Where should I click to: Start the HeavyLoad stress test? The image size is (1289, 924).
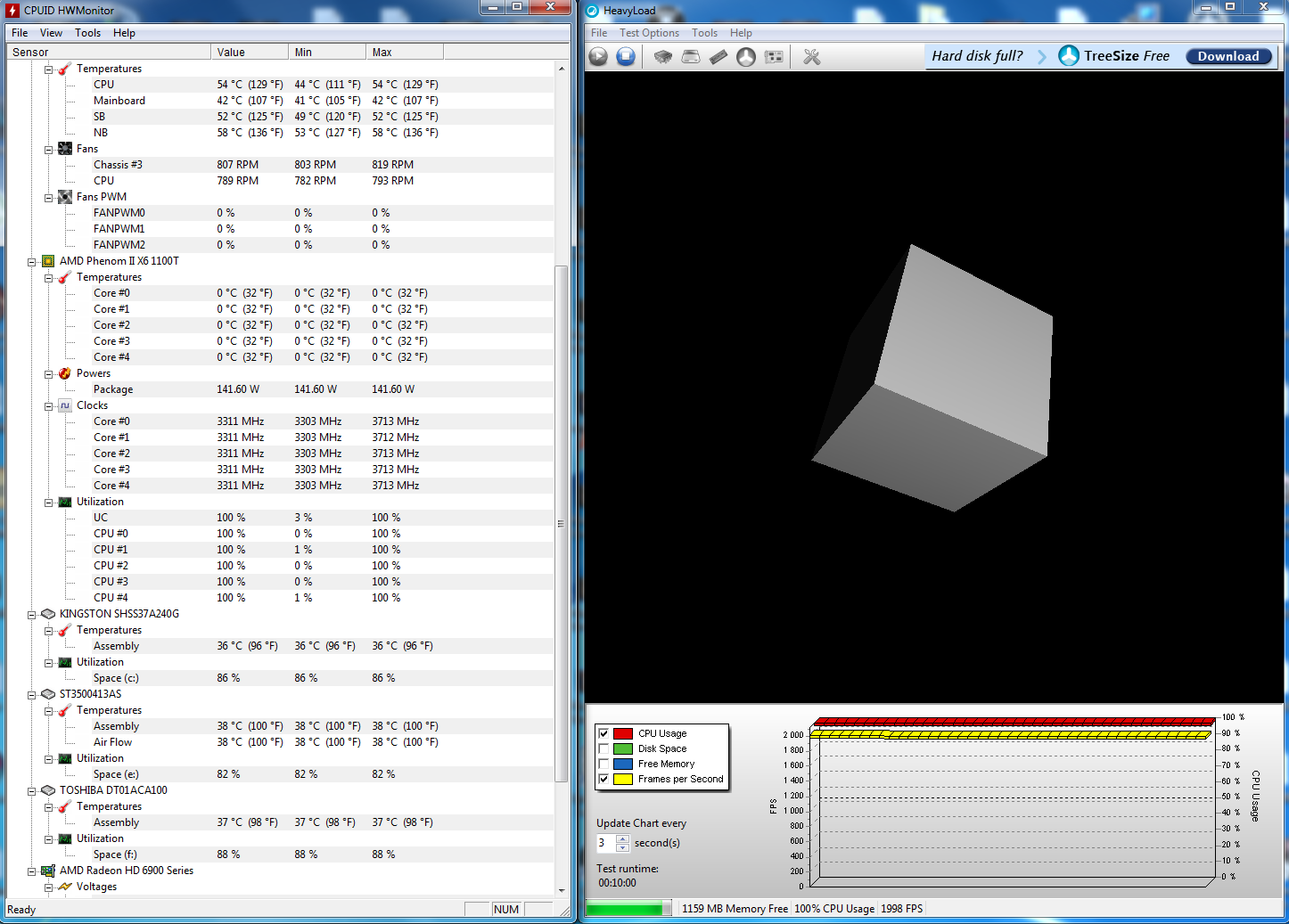point(598,57)
